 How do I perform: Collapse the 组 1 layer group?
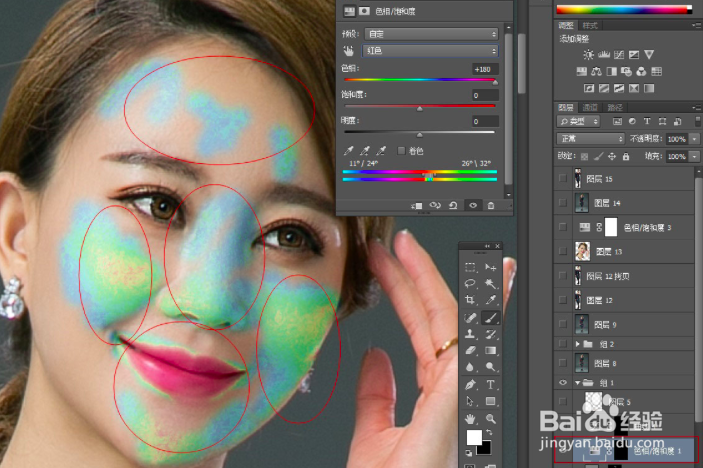(x=578, y=382)
